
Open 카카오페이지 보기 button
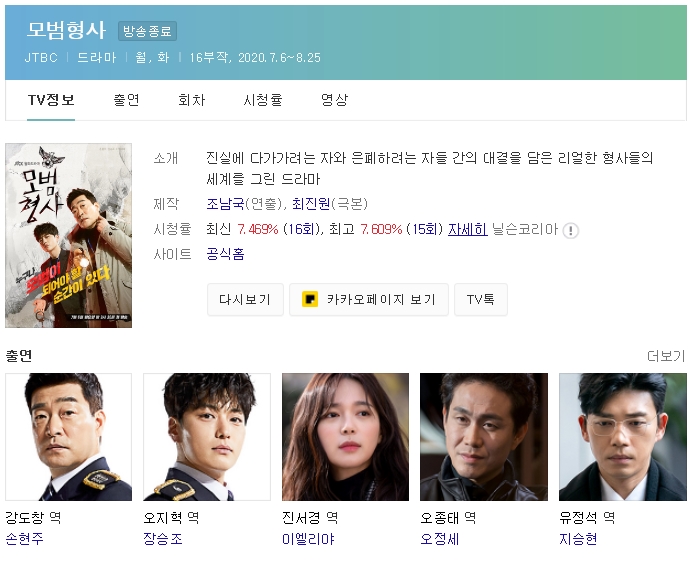pos(369,300)
